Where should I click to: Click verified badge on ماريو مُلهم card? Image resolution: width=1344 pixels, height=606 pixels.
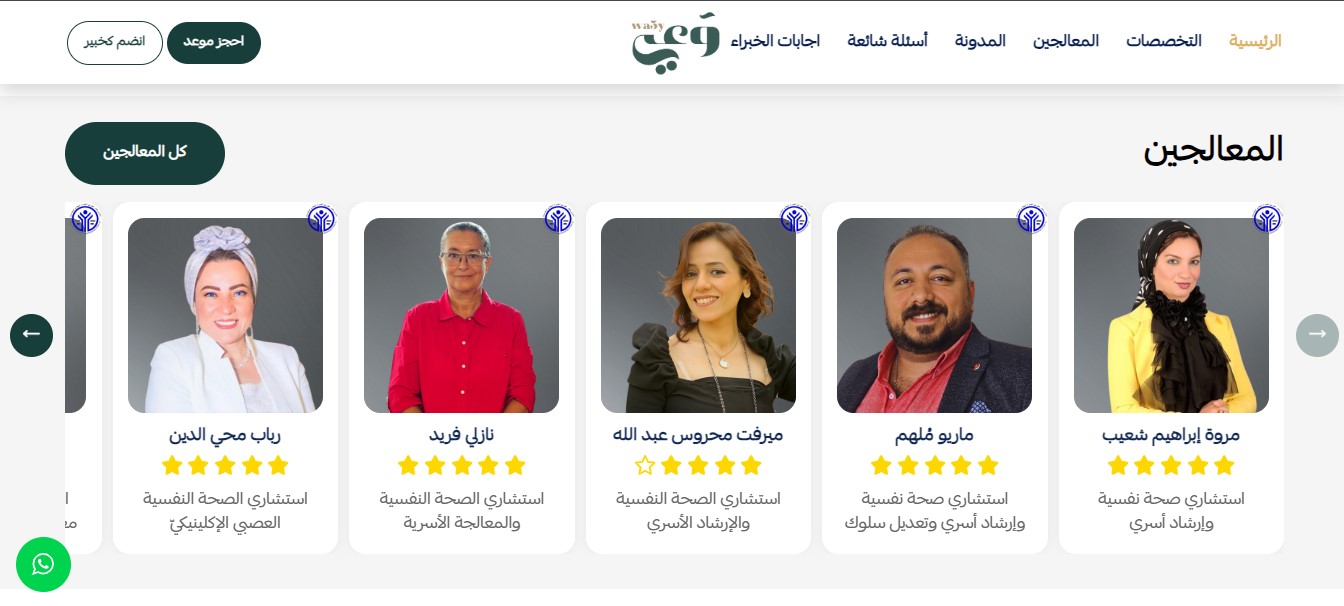[1031, 219]
